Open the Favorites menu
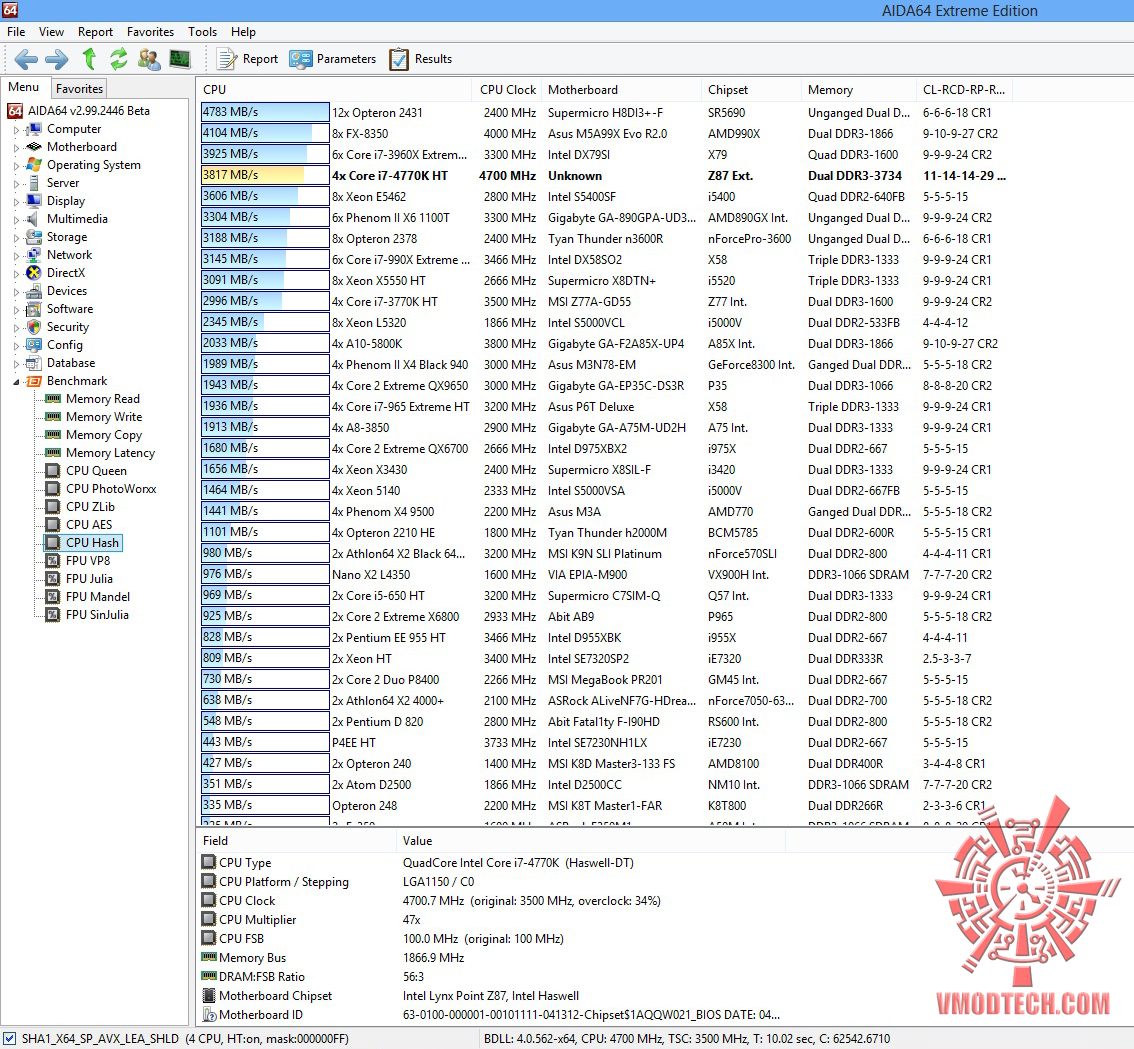Viewport: 1134px width, 1049px height. click(150, 32)
